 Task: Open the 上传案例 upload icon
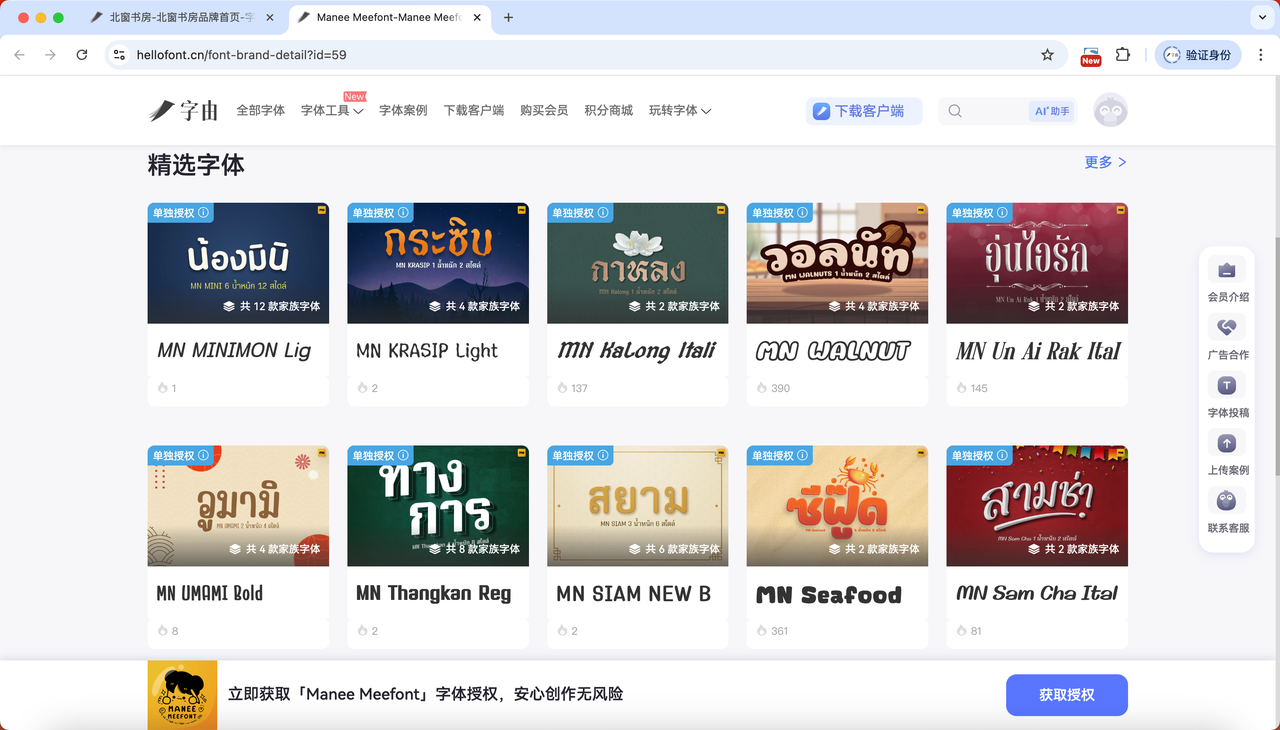tap(1227, 443)
